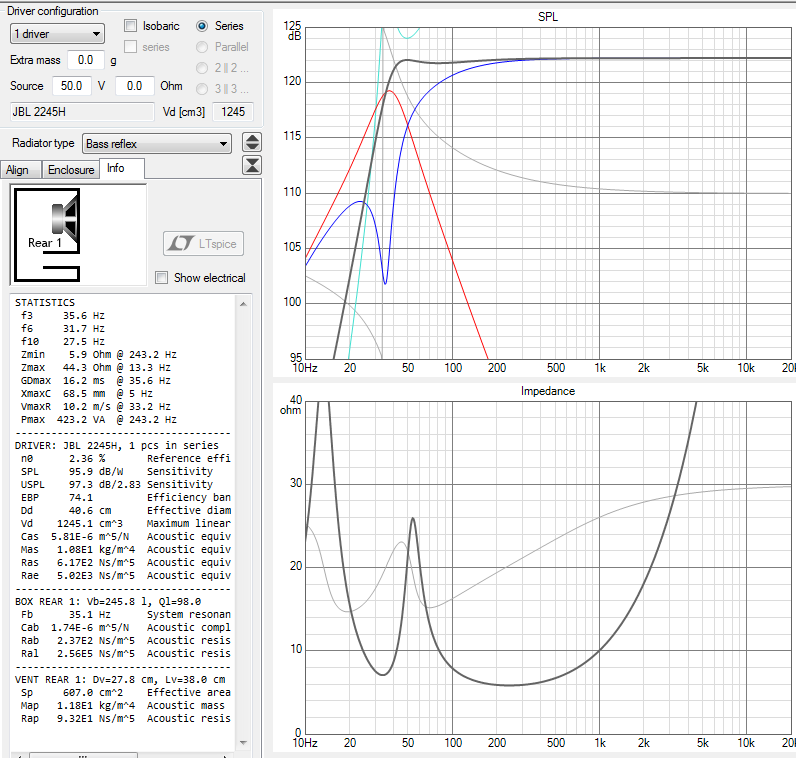Screen dimensions: 796x758
Task: Toggle the isobaric series checkbox
Action: 131,47
